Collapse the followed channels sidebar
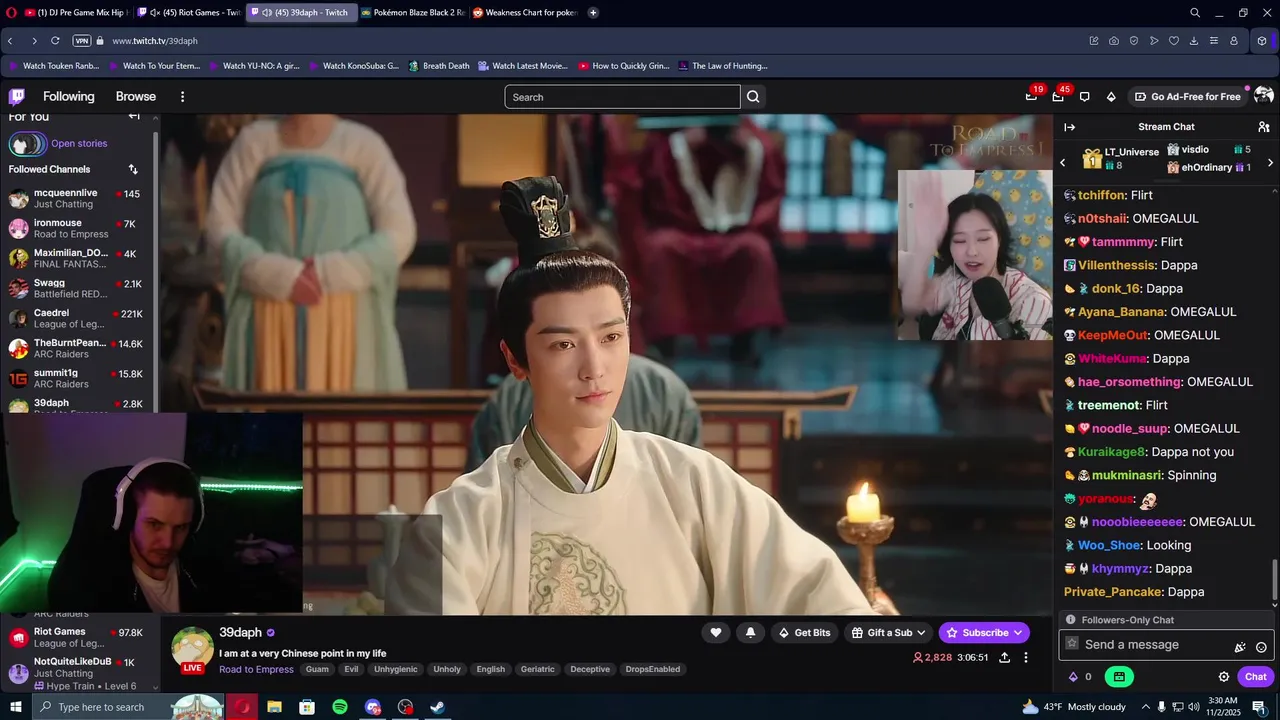 click(134, 116)
